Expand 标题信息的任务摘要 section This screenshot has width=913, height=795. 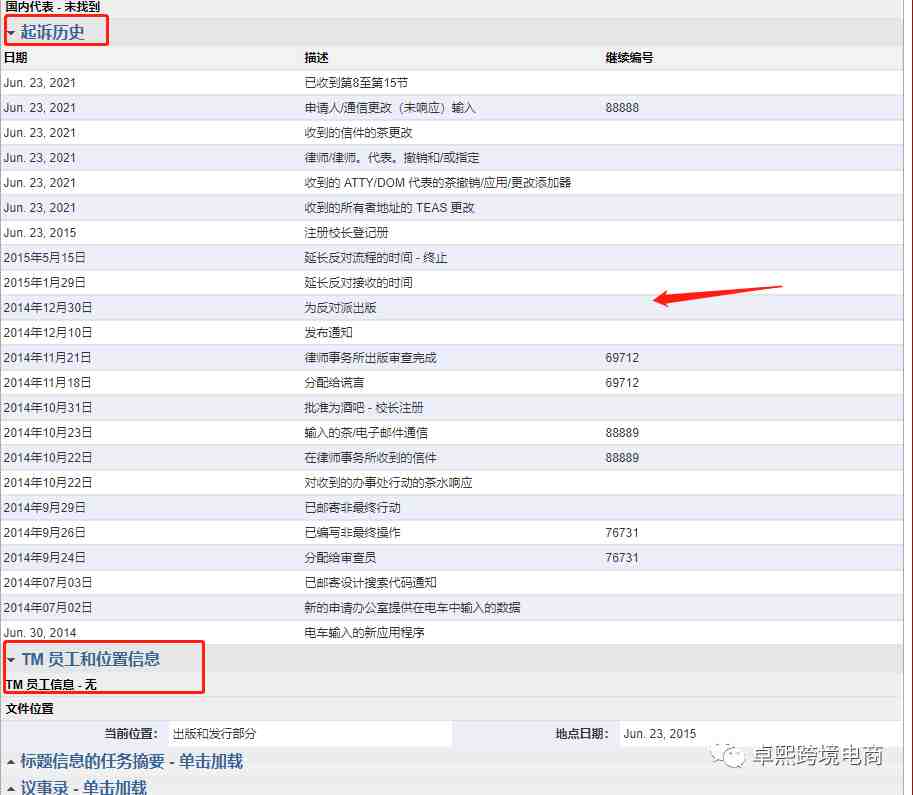(131, 761)
